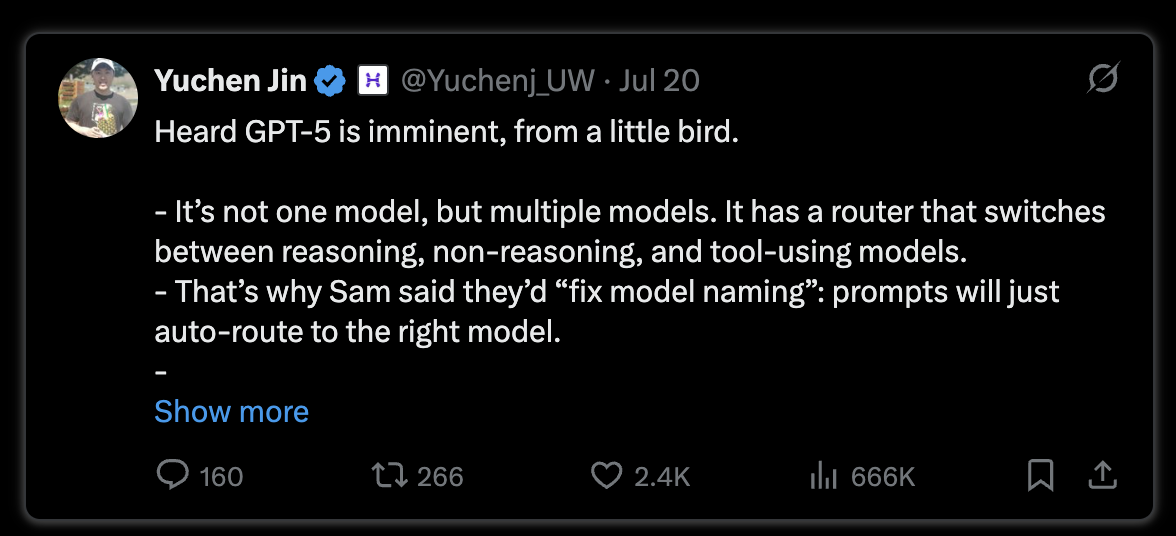The image size is (1176, 536).
Task: Click the reply speech bubble icon
Action: [x=173, y=475]
